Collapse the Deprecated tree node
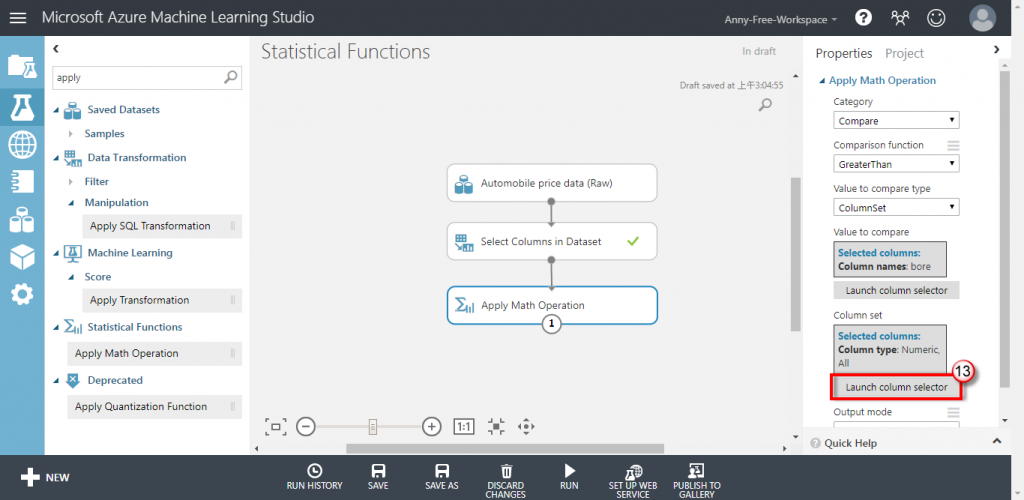The image size is (1024, 500). pyautogui.click(x=56, y=380)
